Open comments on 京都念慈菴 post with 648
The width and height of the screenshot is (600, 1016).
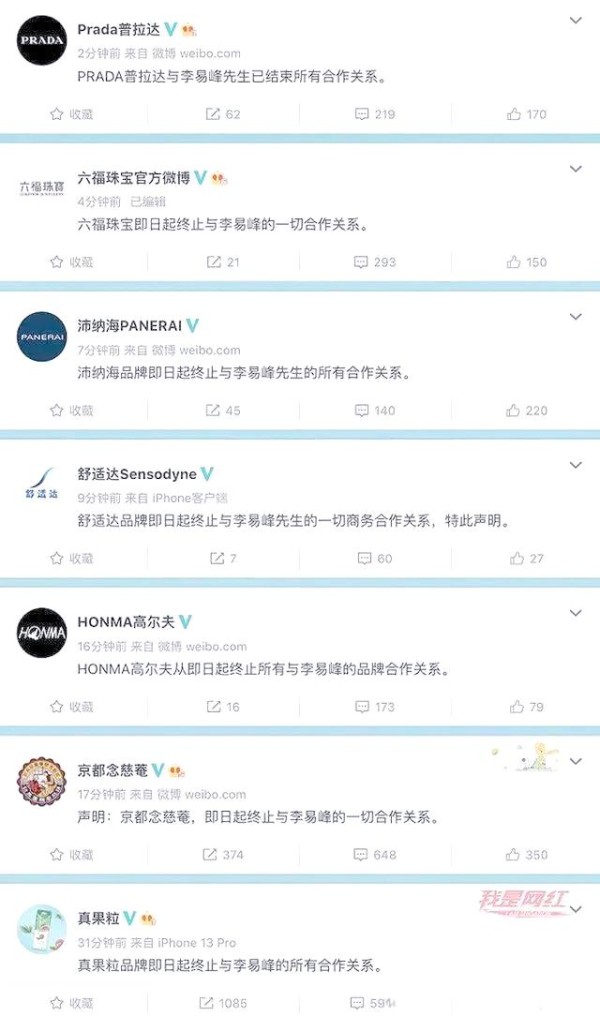375,855
